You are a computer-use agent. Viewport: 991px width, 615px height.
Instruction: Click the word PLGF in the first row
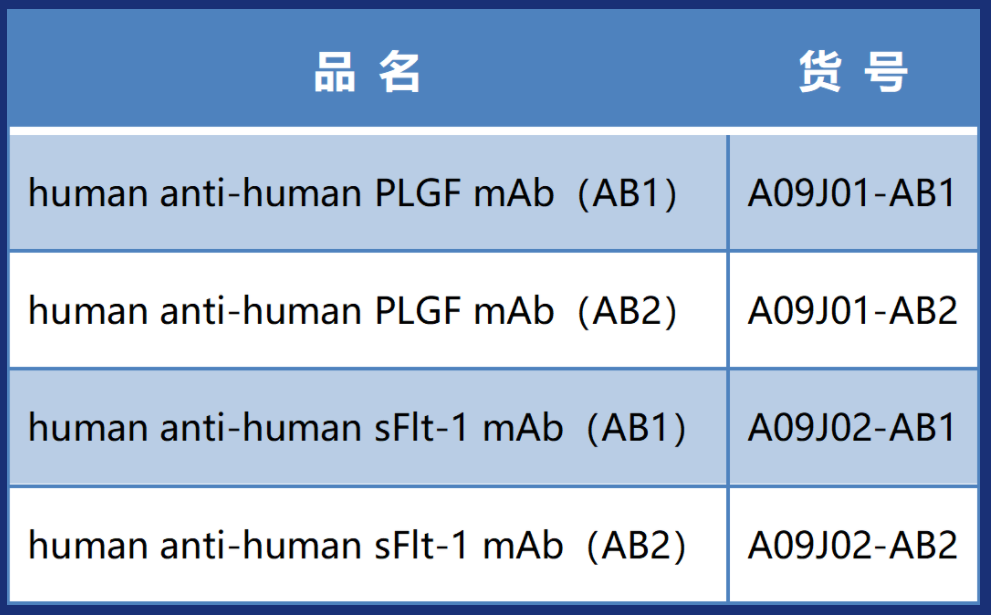tap(419, 193)
